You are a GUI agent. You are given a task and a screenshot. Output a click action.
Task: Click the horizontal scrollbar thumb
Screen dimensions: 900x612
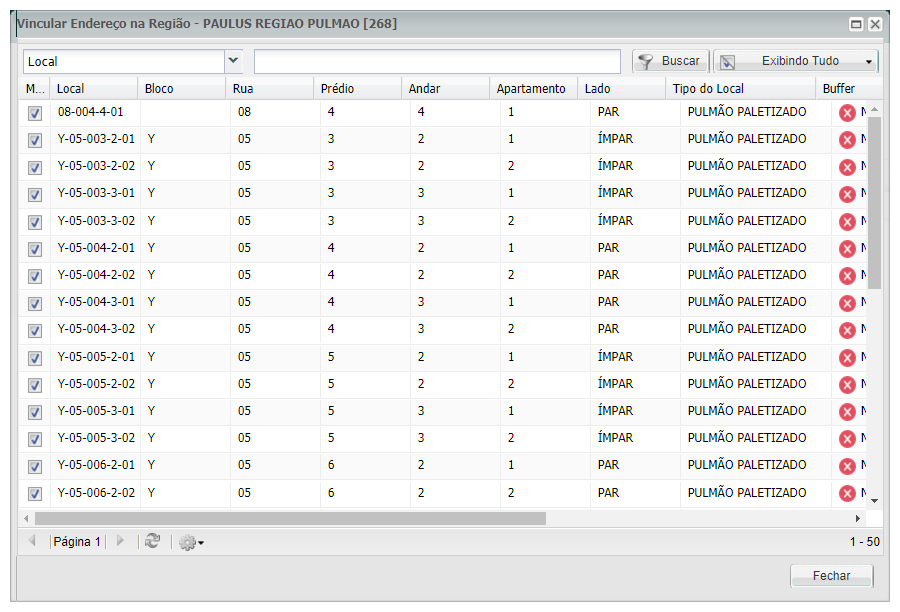[290, 518]
